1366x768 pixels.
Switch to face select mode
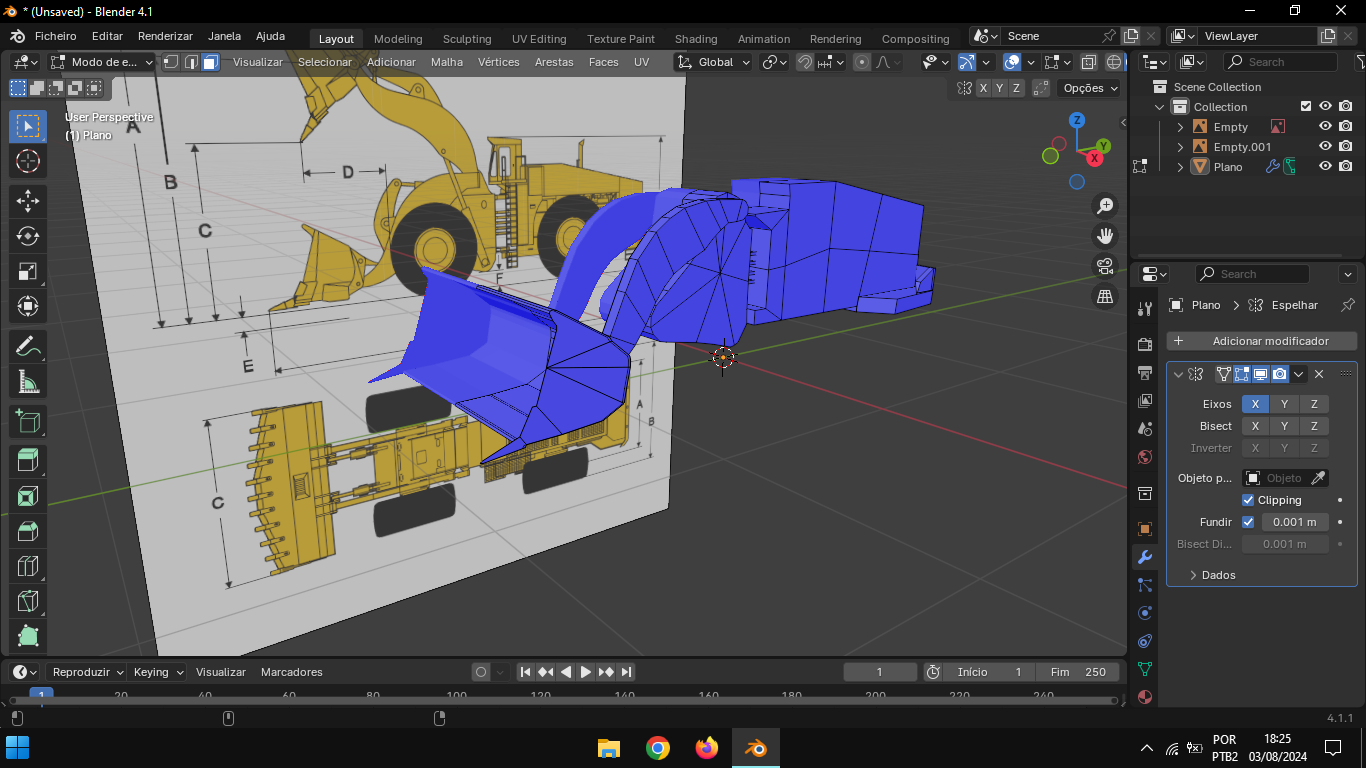210,62
